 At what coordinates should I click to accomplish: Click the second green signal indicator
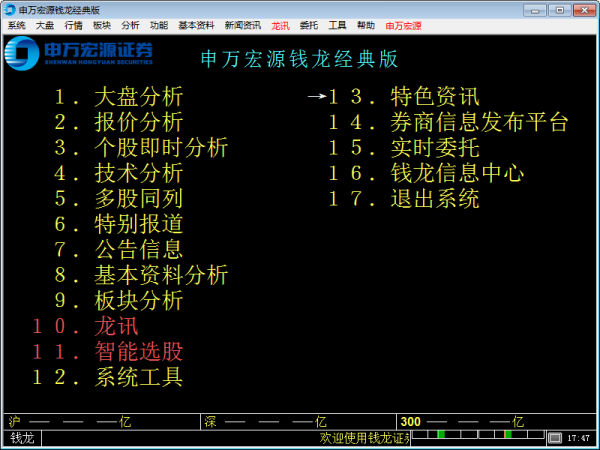(508, 434)
